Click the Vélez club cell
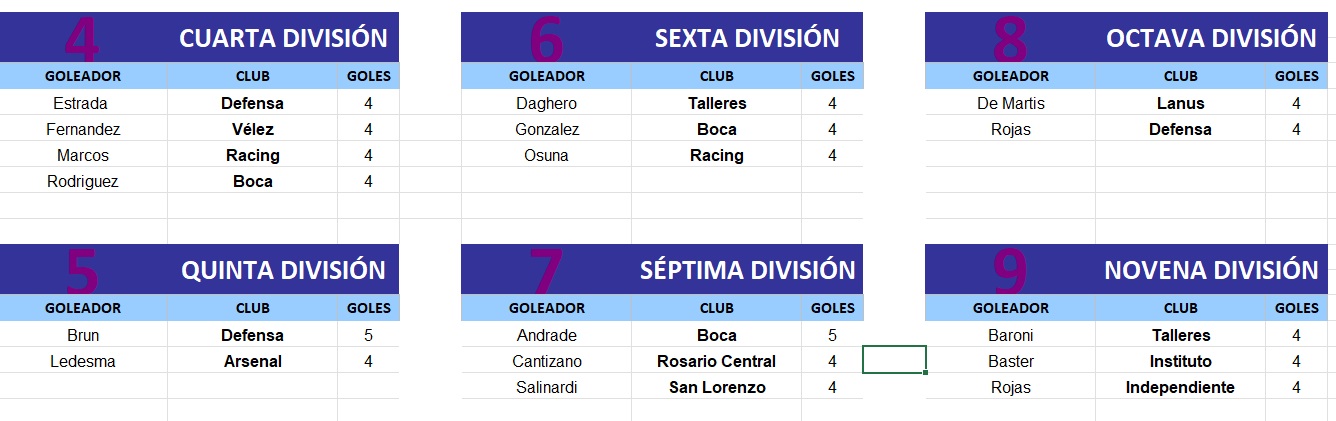This screenshot has height=421, width=1336. (x=253, y=129)
